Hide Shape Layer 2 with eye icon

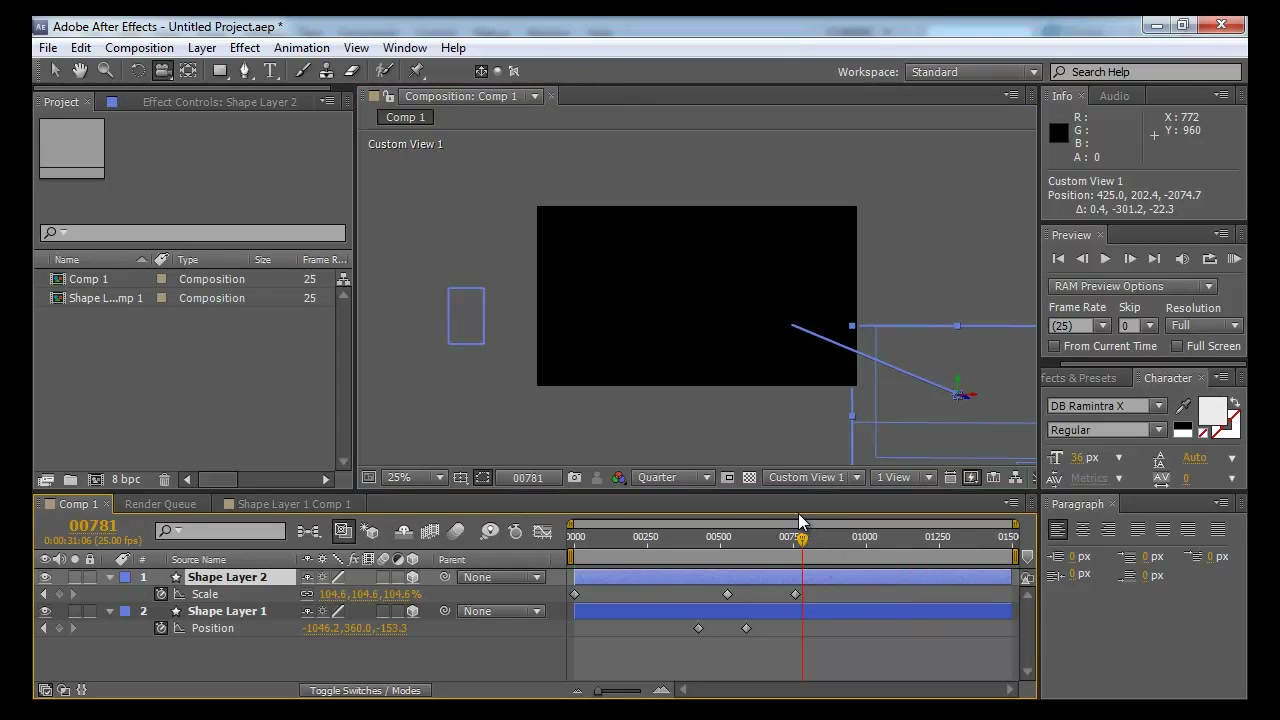[x=44, y=577]
